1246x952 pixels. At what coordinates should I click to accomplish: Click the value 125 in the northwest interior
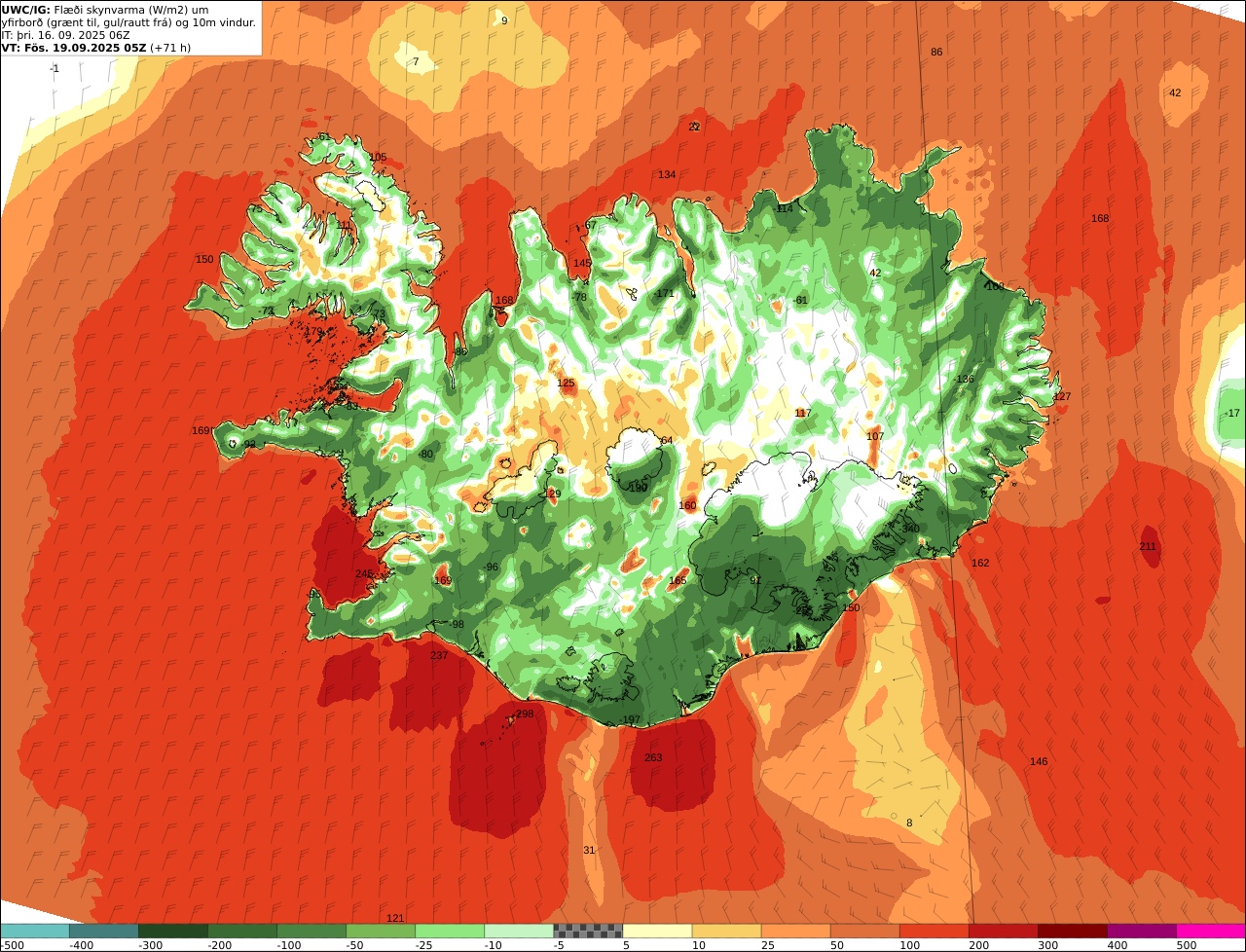[566, 384]
